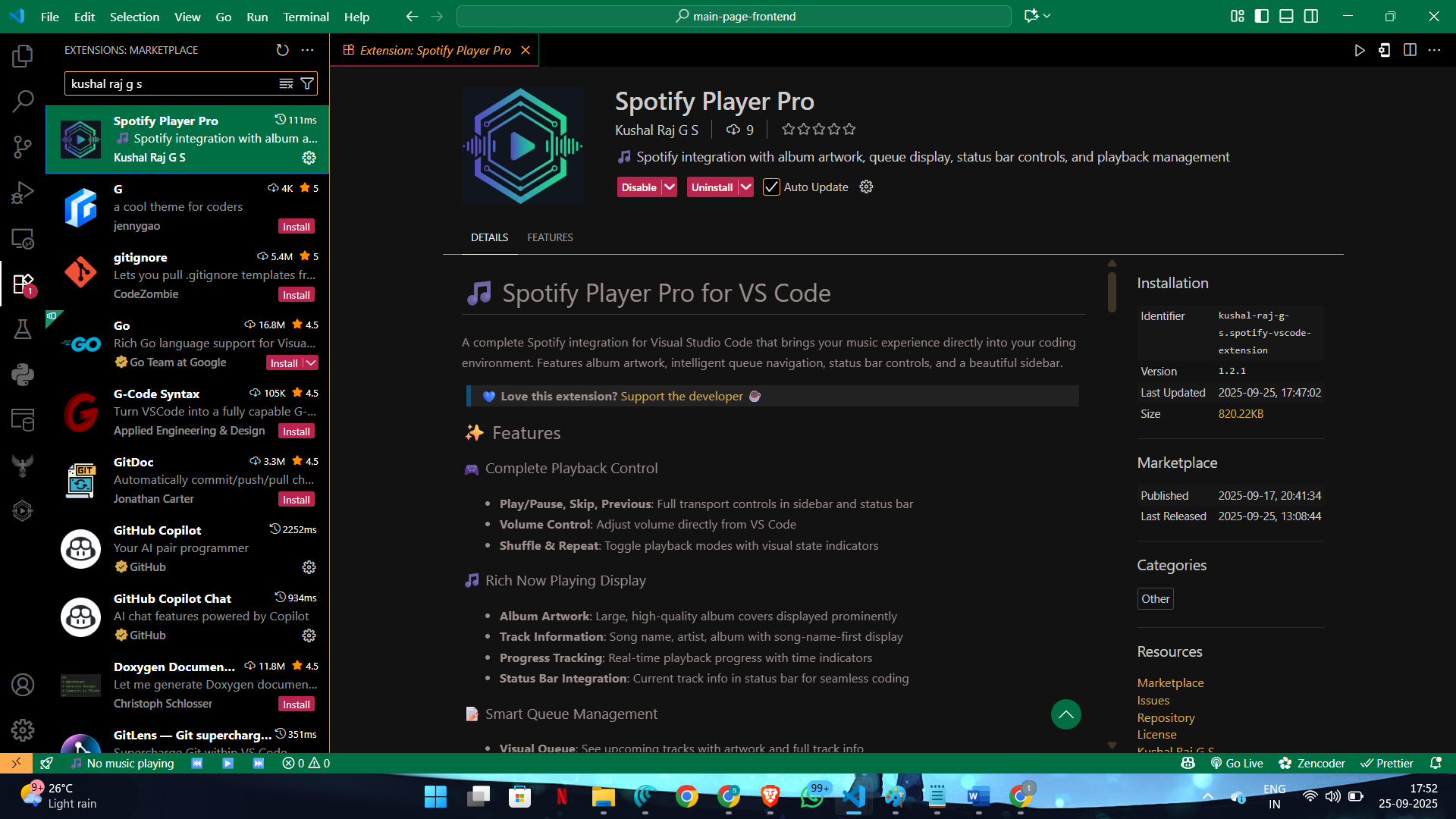Toggle the bottom panel layout button

[1286, 16]
